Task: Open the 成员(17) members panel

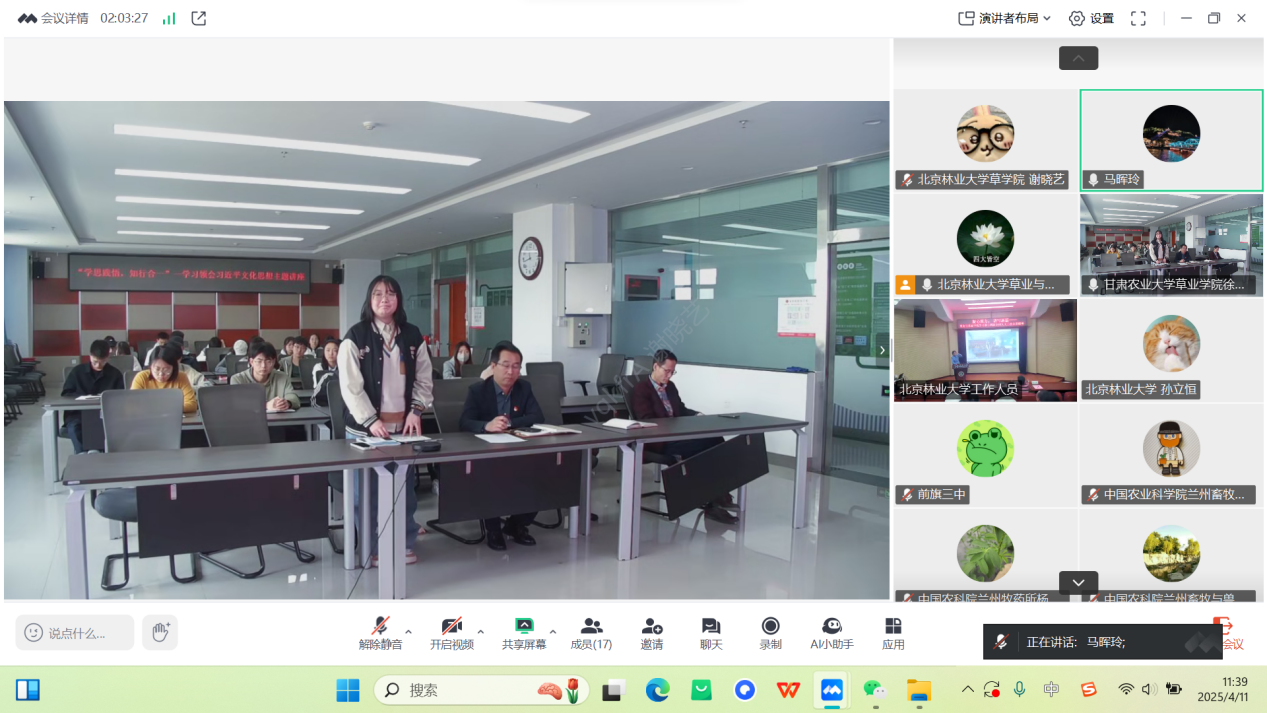Action: [x=591, y=634]
